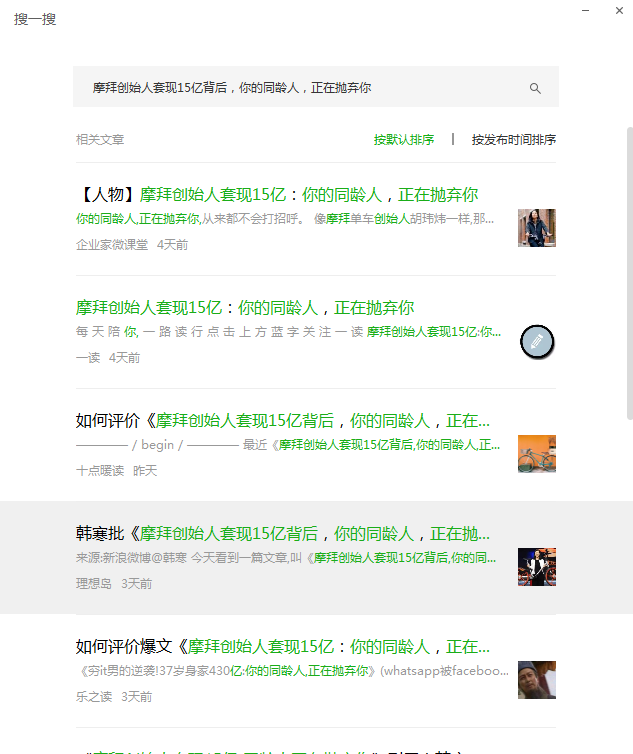633x754 pixels.
Task: Click snippet starting 你的同龄人,正在抛弃你,从来都不会打招呼
Action: tap(285, 219)
